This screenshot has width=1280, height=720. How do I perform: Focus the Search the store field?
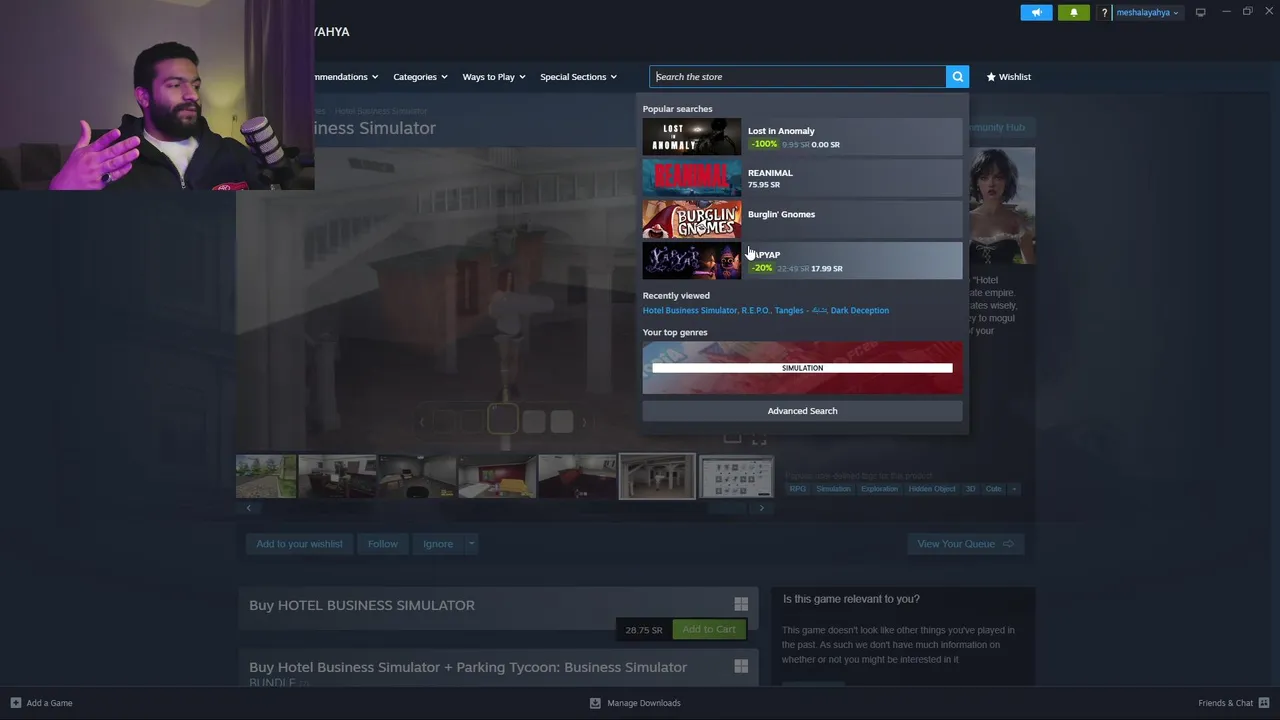point(798,77)
